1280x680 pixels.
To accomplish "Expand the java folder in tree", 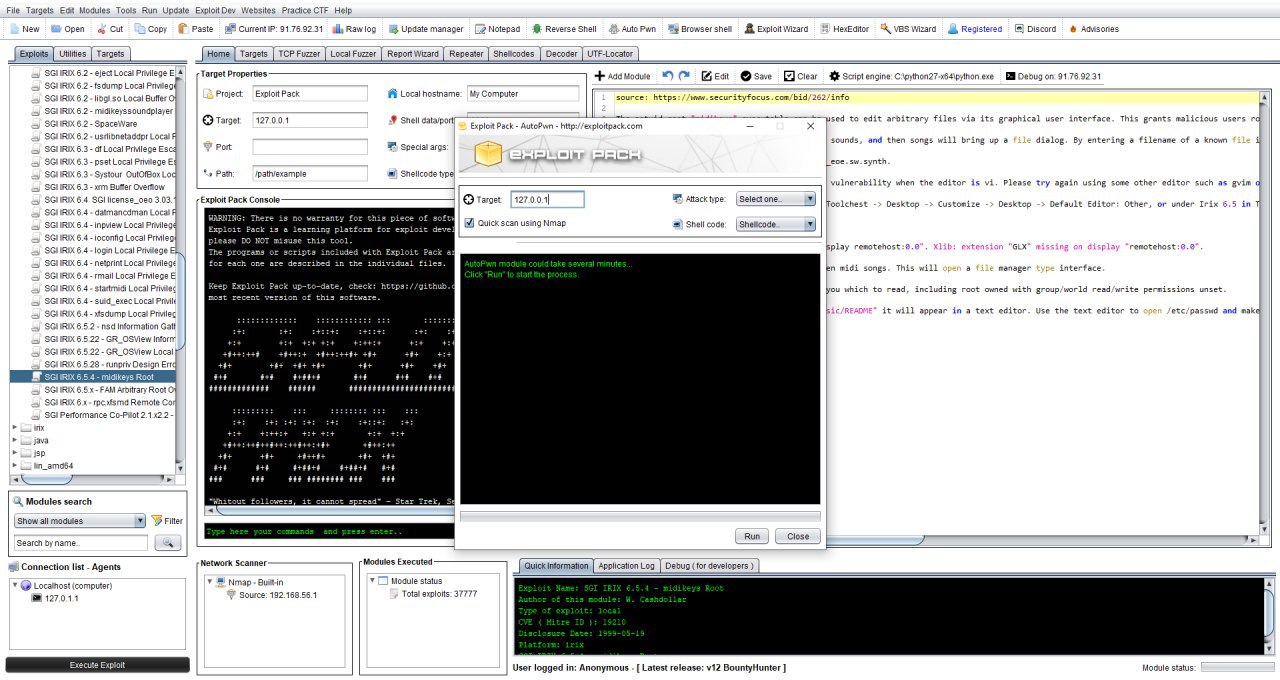I will click(15, 440).
